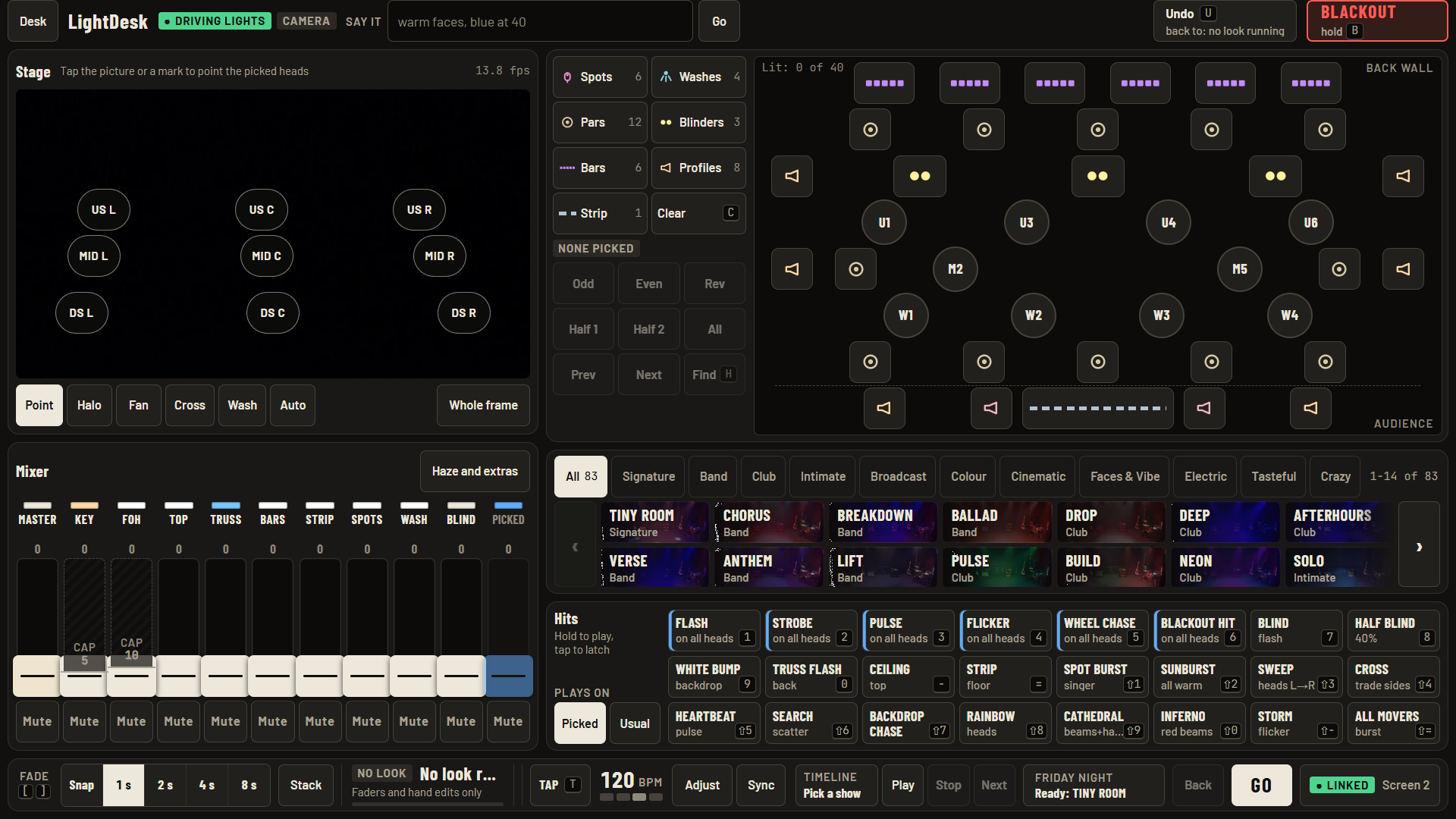The width and height of the screenshot is (1456, 819).
Task: Switch to CAMERA mode
Action: (x=306, y=21)
